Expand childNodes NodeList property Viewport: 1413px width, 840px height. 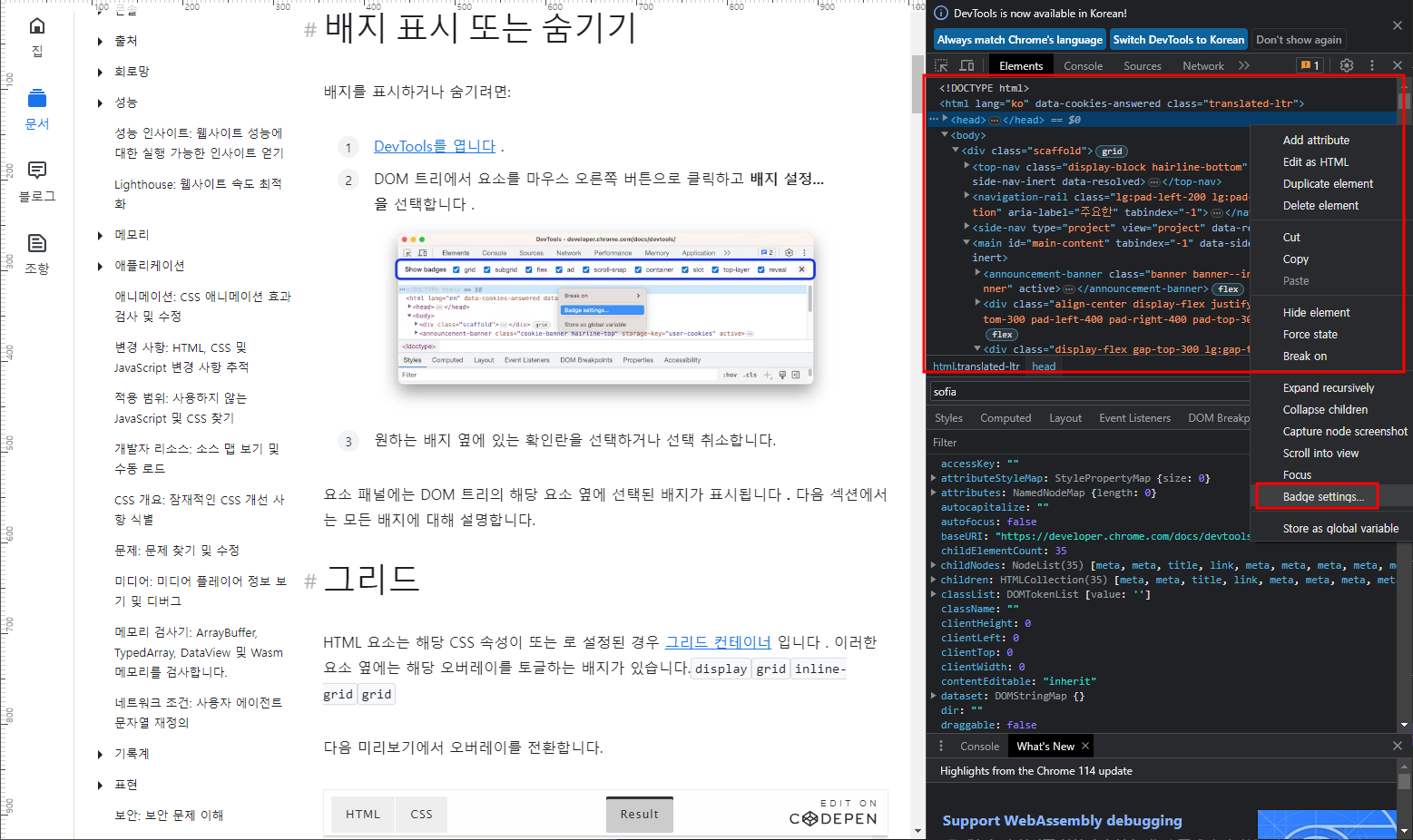pos(934,565)
